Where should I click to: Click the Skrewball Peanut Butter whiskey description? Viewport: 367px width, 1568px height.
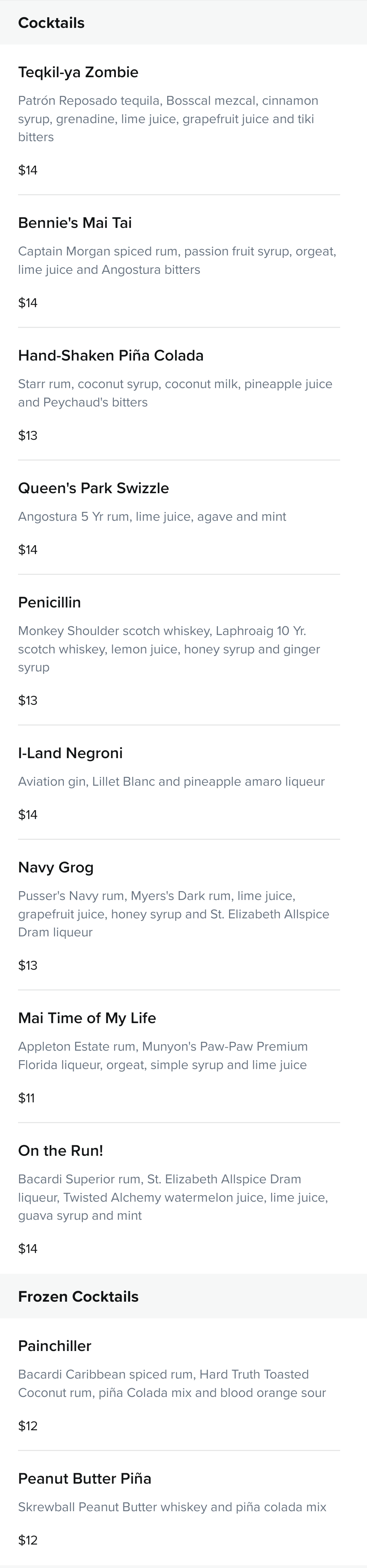172,1507
